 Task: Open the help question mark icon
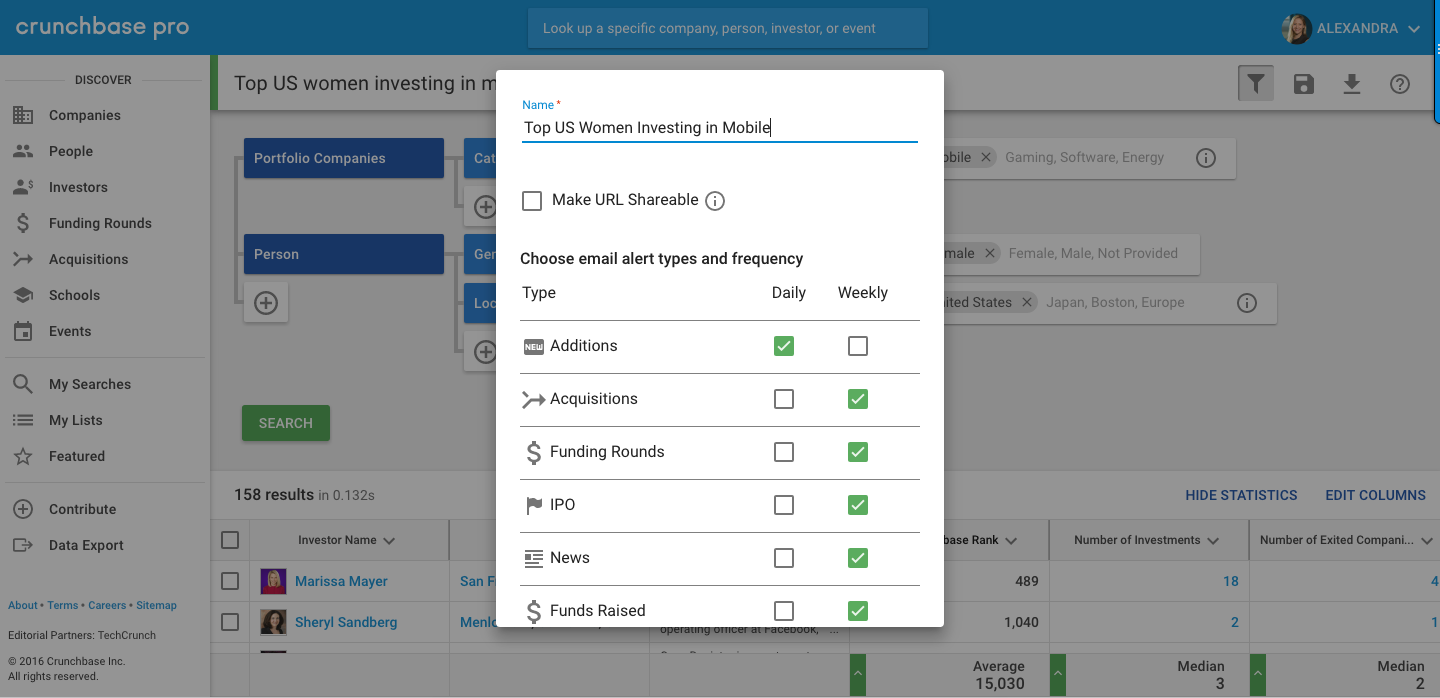click(1400, 84)
